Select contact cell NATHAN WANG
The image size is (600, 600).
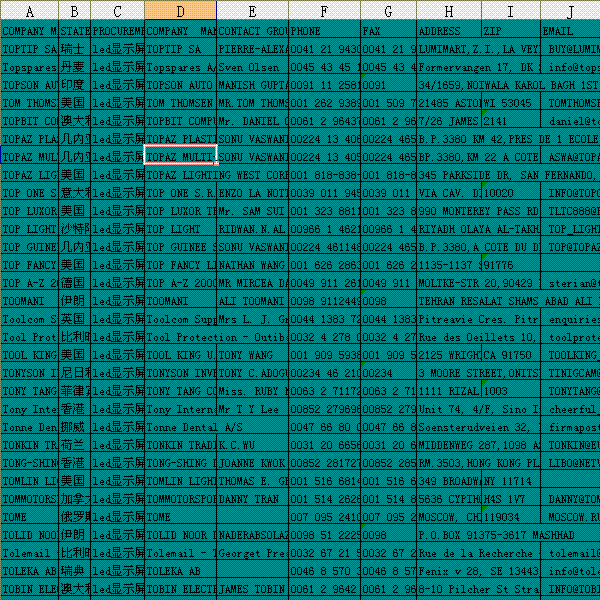253,265
